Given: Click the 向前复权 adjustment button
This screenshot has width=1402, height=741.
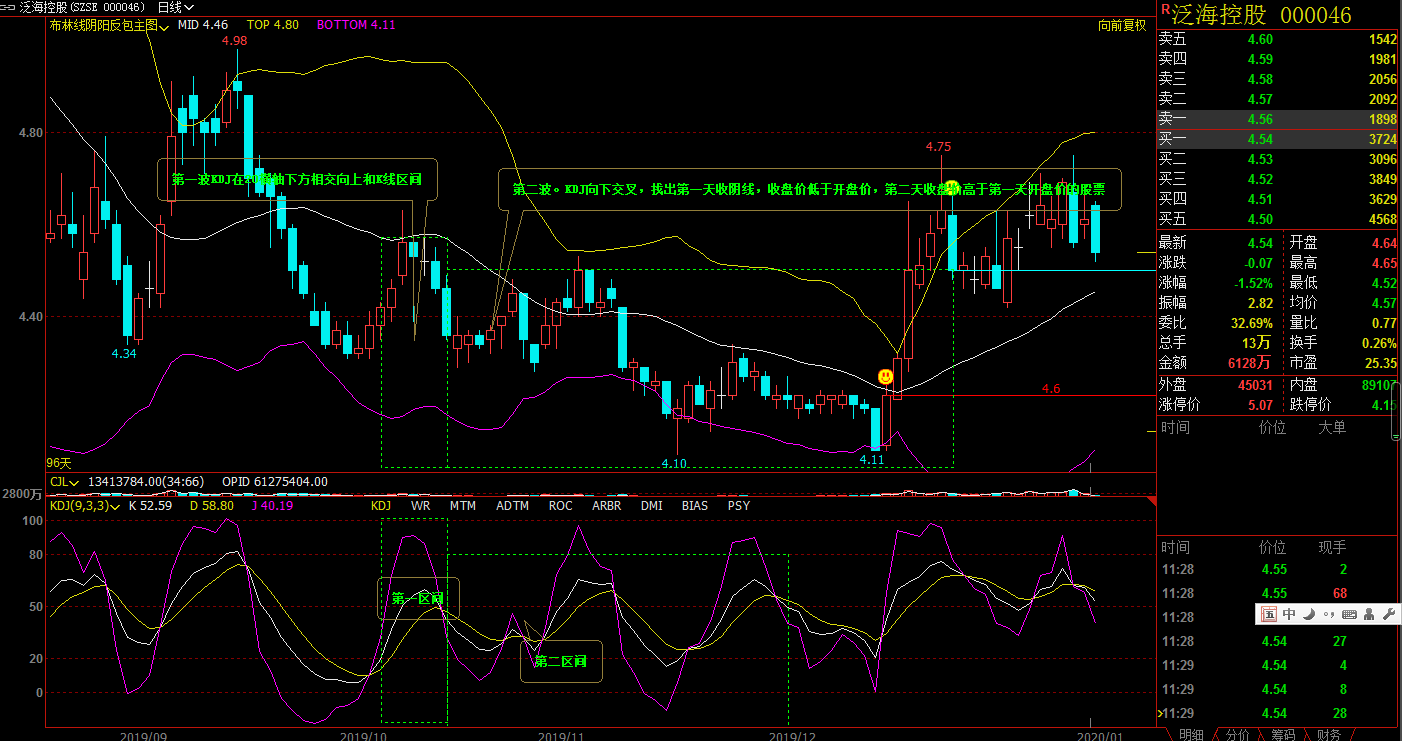Looking at the screenshot, I should pyautogui.click(x=1122, y=25).
